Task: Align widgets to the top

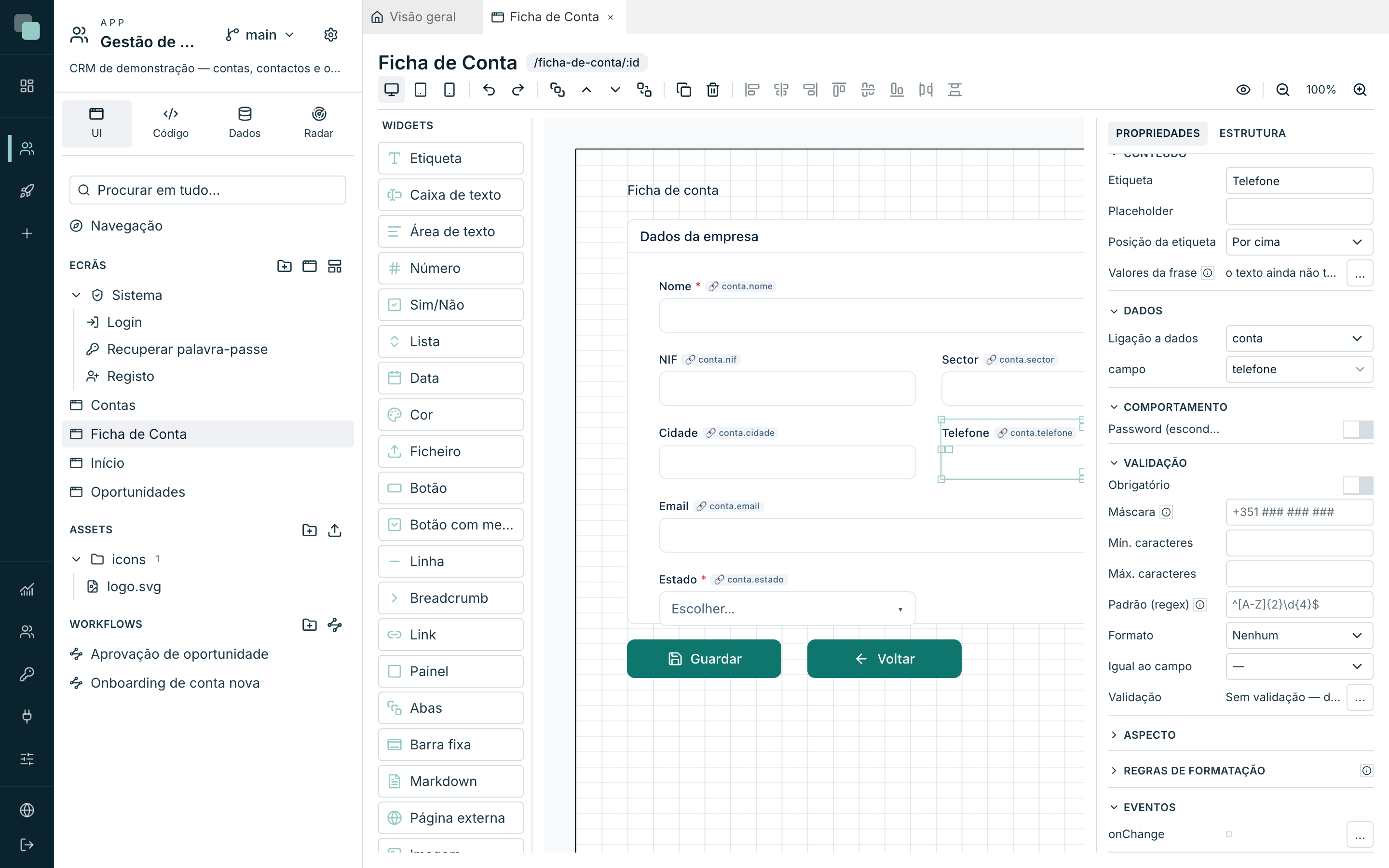Action: [x=839, y=90]
